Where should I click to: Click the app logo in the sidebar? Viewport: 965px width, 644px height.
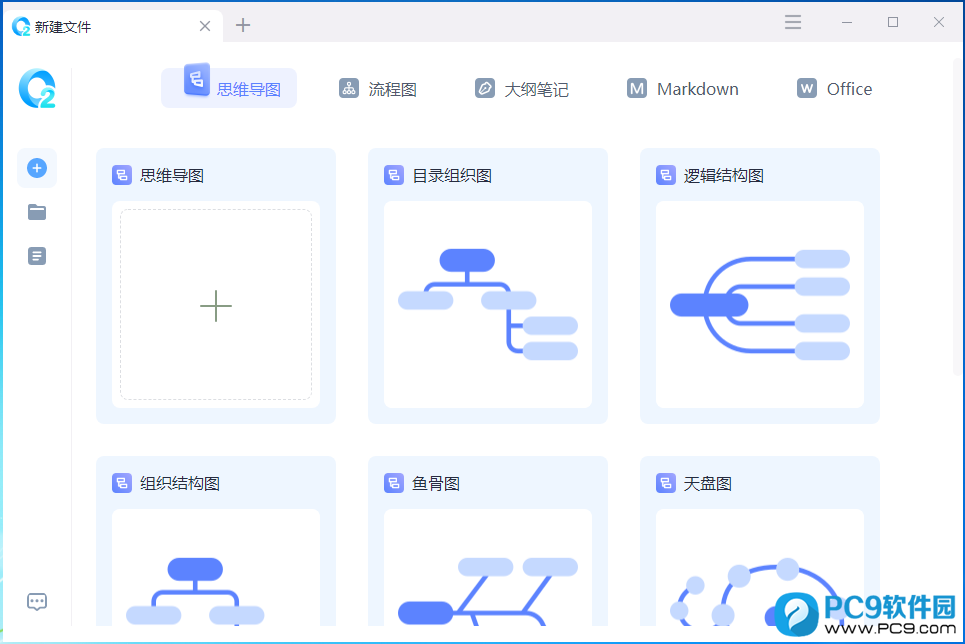click(x=37, y=89)
